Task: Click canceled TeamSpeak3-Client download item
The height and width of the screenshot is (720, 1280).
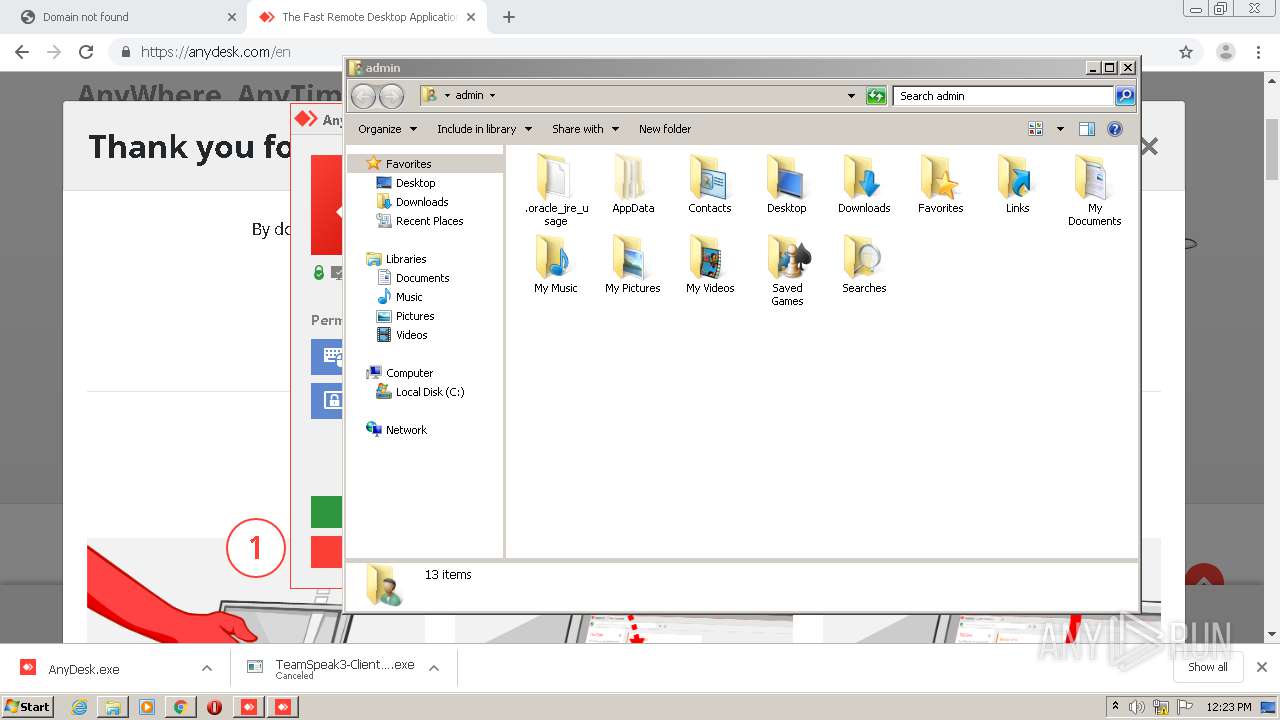Action: [x=331, y=668]
